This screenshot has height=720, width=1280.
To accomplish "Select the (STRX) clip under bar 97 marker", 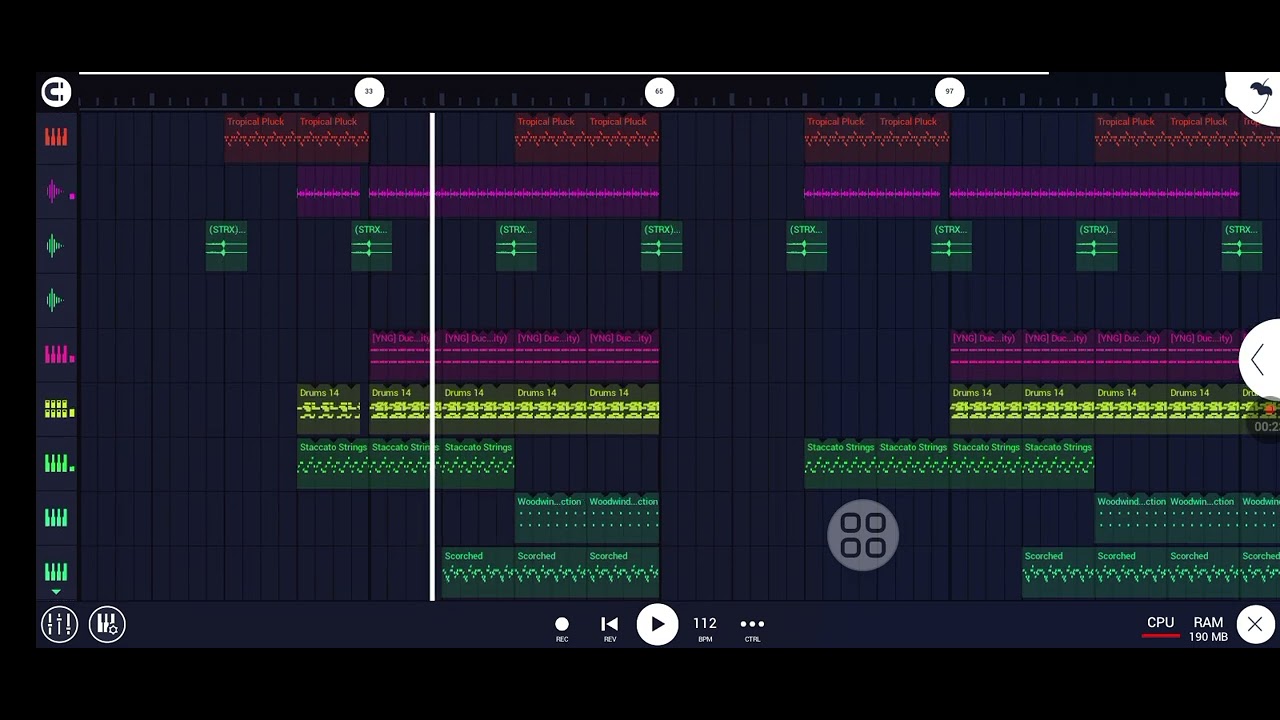I will 951,245.
